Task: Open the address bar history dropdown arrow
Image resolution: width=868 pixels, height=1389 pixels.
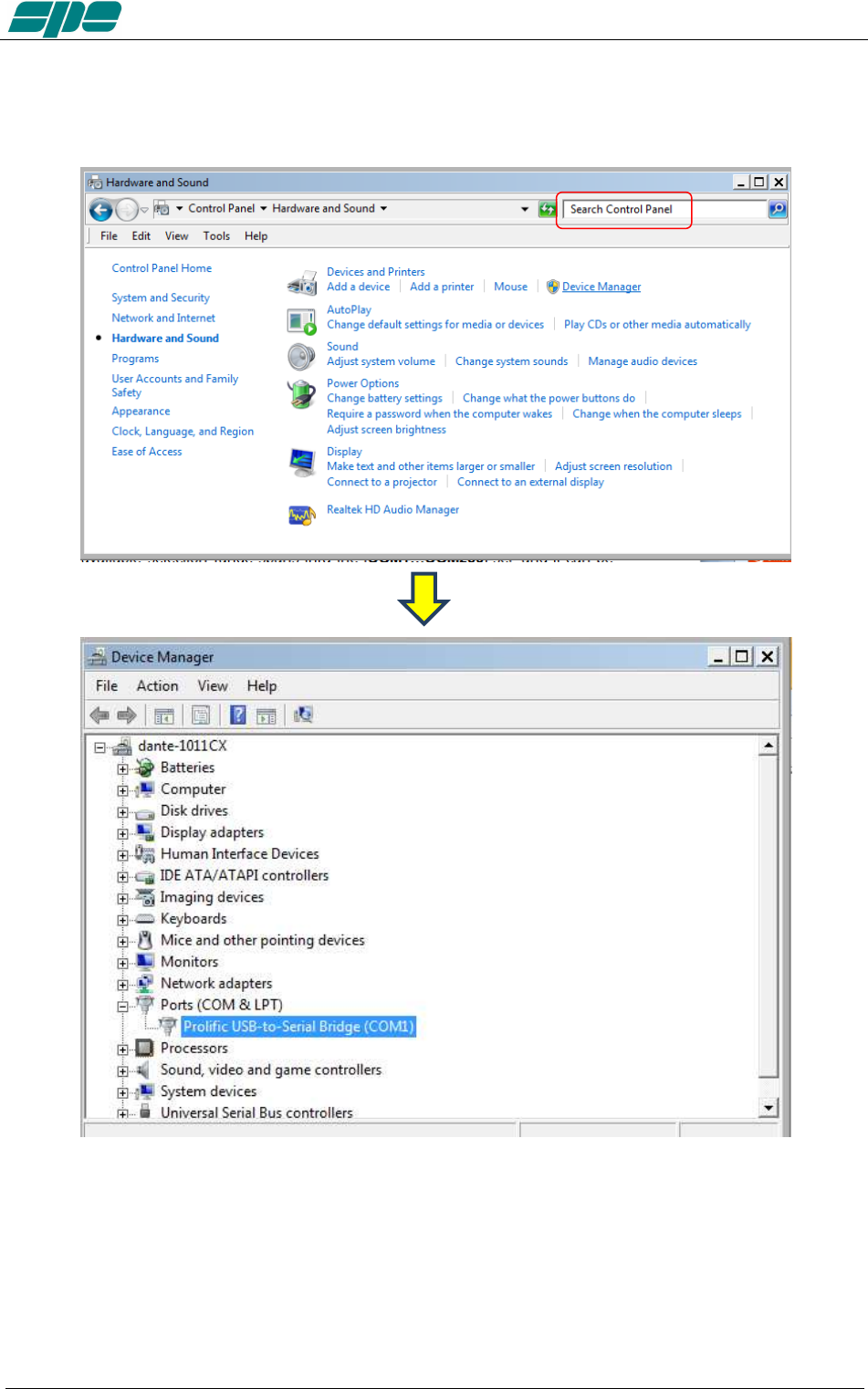Action: [525, 209]
